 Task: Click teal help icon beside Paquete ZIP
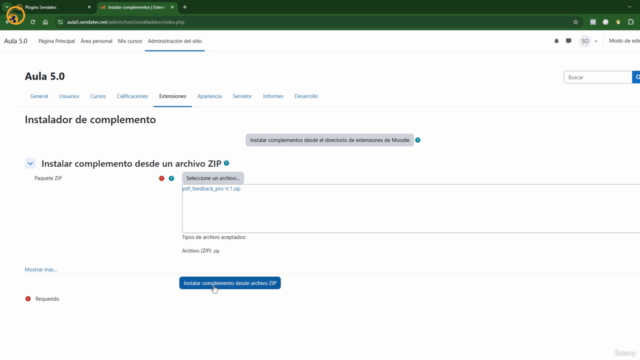(x=171, y=178)
